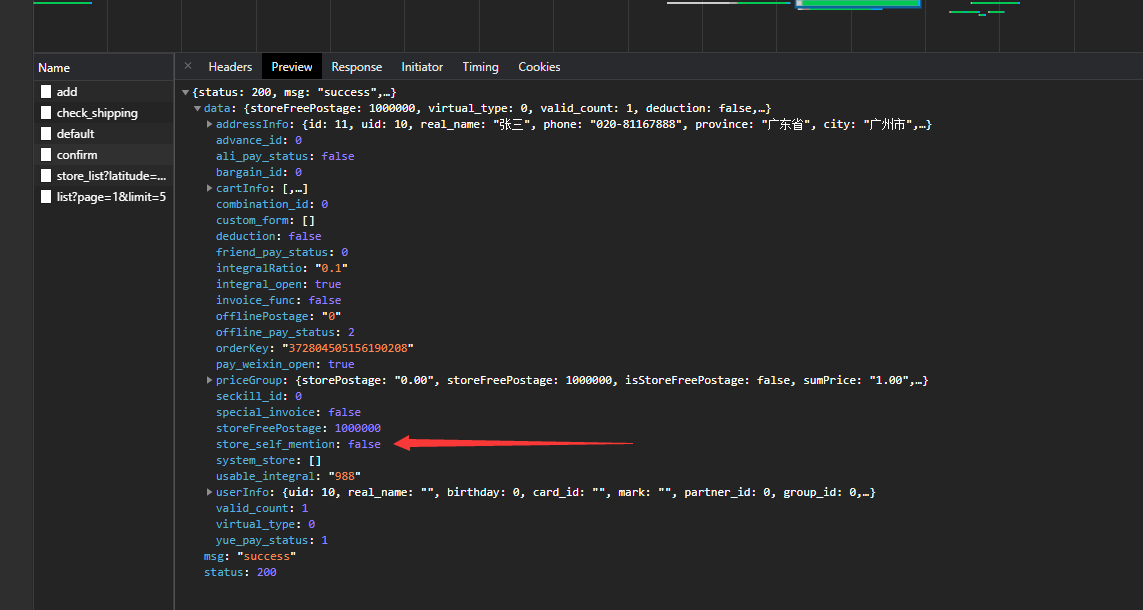1143x610 pixels.
Task: Click the deduction false property
Action: tap(268, 237)
